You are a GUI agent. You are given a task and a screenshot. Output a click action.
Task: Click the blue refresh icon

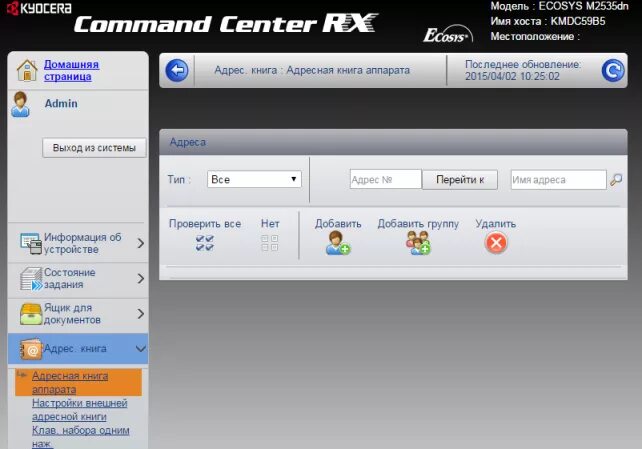point(613,70)
